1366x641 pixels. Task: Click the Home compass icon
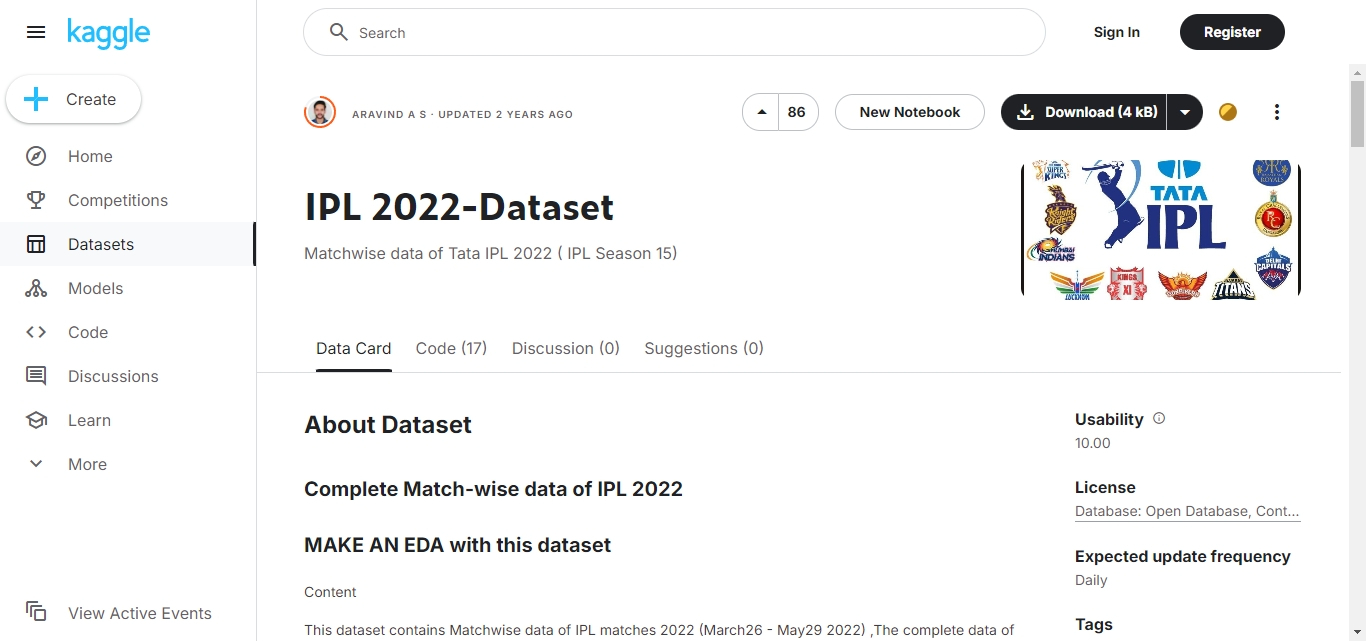tap(36, 156)
